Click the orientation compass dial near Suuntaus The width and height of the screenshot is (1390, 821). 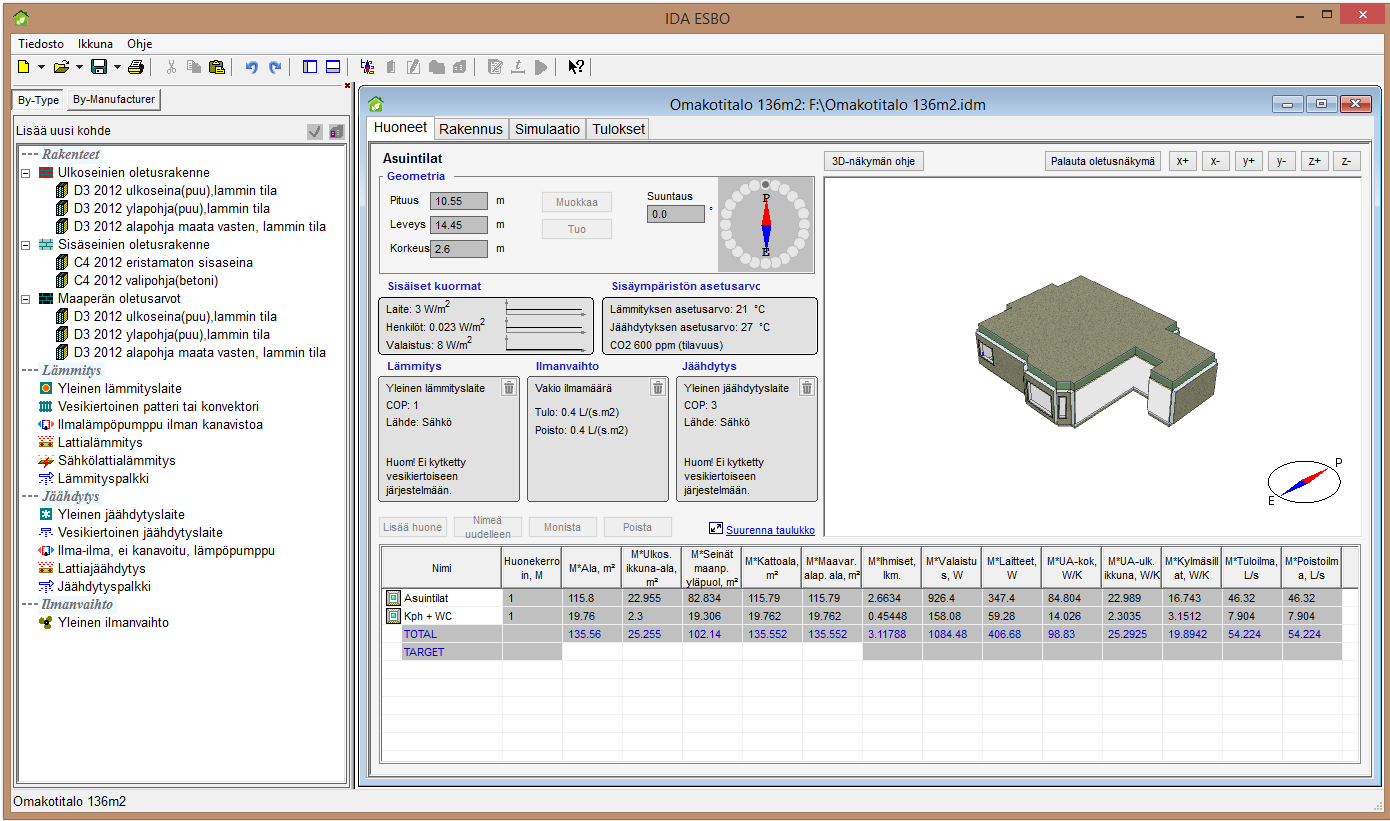(765, 225)
